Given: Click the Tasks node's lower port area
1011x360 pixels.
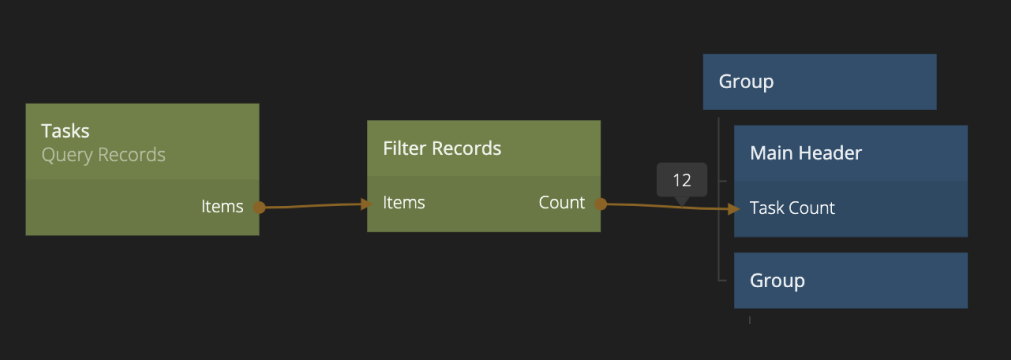Looking at the screenshot, I should tap(142, 208).
